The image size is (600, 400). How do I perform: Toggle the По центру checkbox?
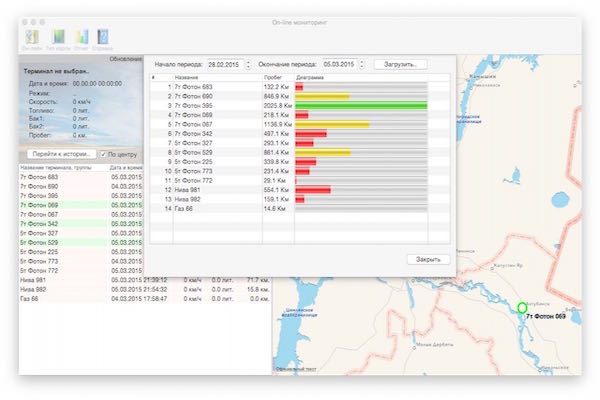click(x=104, y=155)
